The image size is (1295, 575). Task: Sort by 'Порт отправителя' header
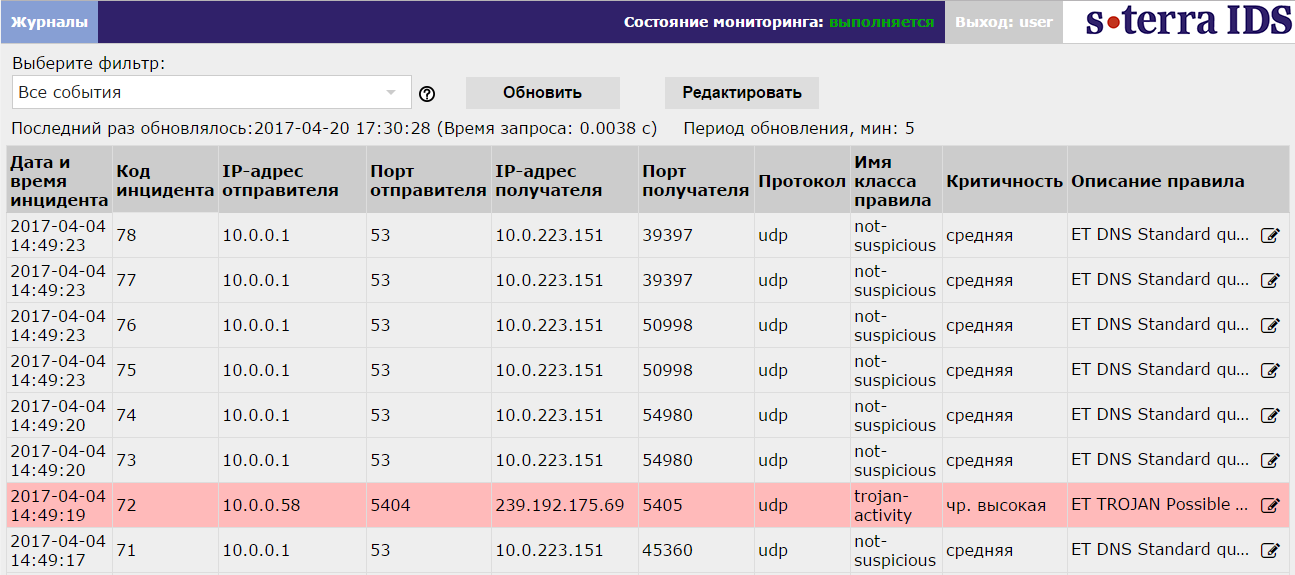(428, 181)
